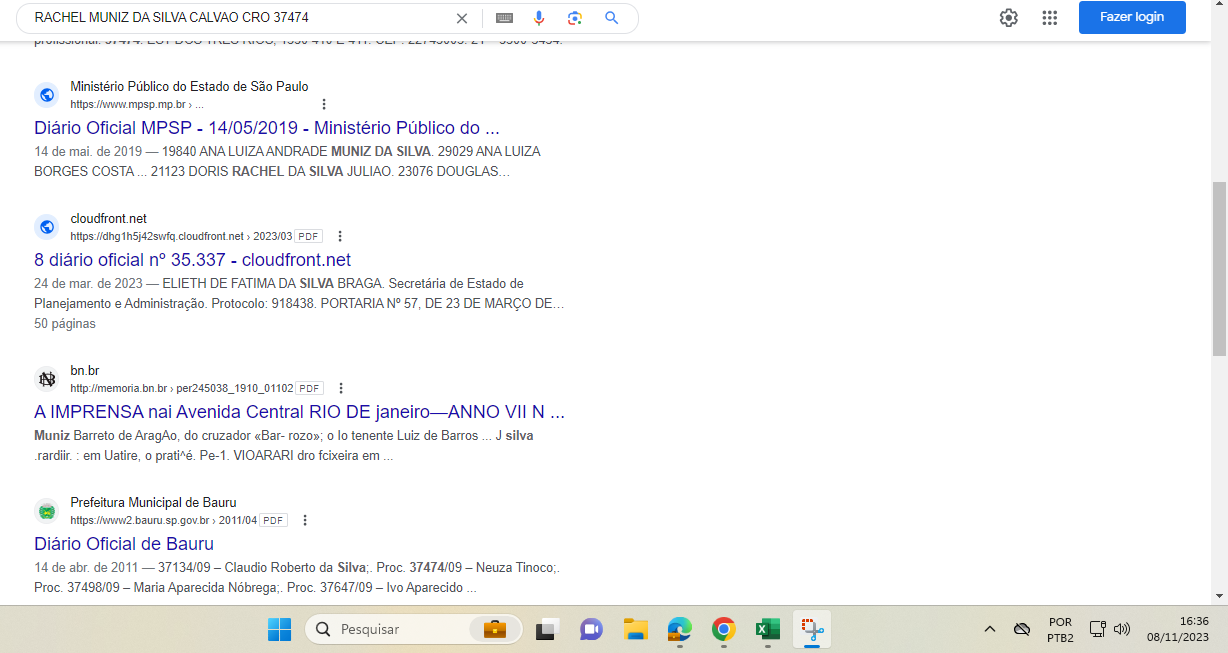The height and width of the screenshot is (653, 1228).
Task: Open Microsoft Edge from the taskbar
Action: (x=680, y=629)
